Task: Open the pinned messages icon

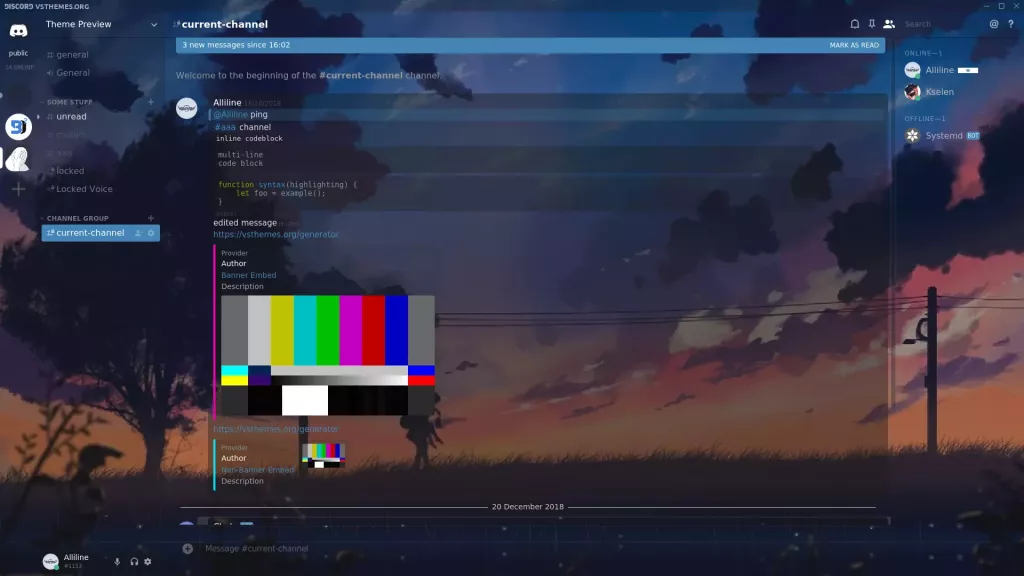Action: 871,24
